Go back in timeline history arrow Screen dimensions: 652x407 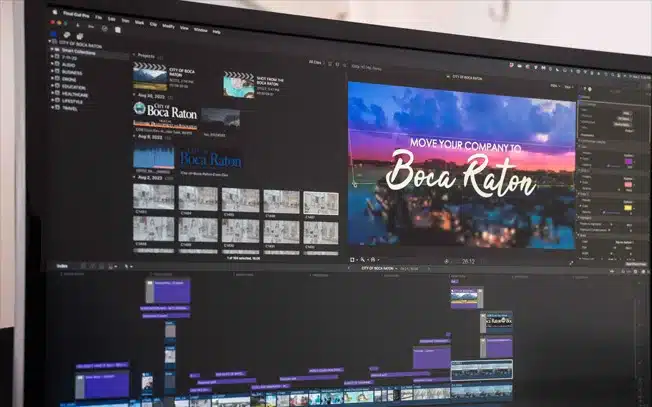349,268
